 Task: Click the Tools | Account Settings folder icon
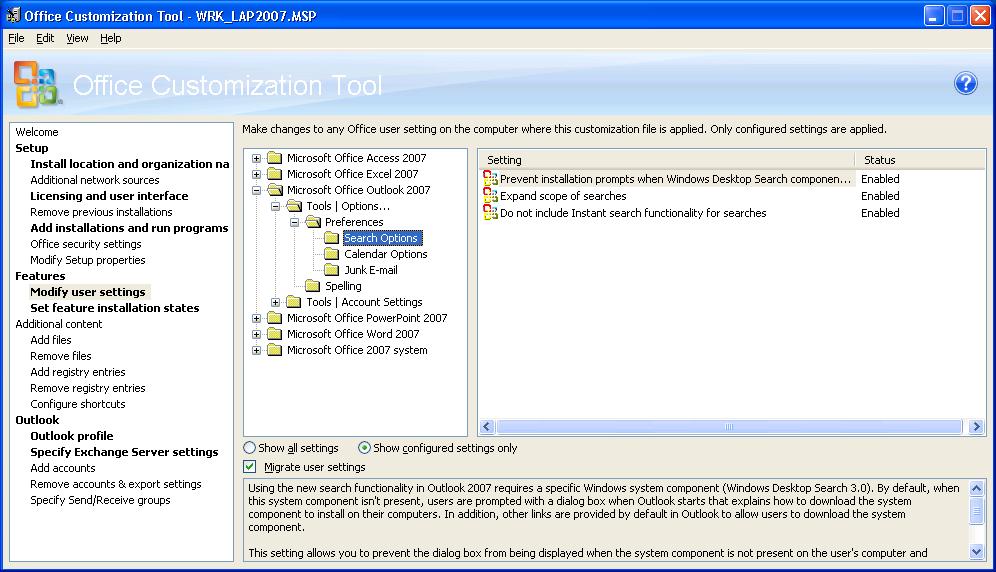(293, 302)
